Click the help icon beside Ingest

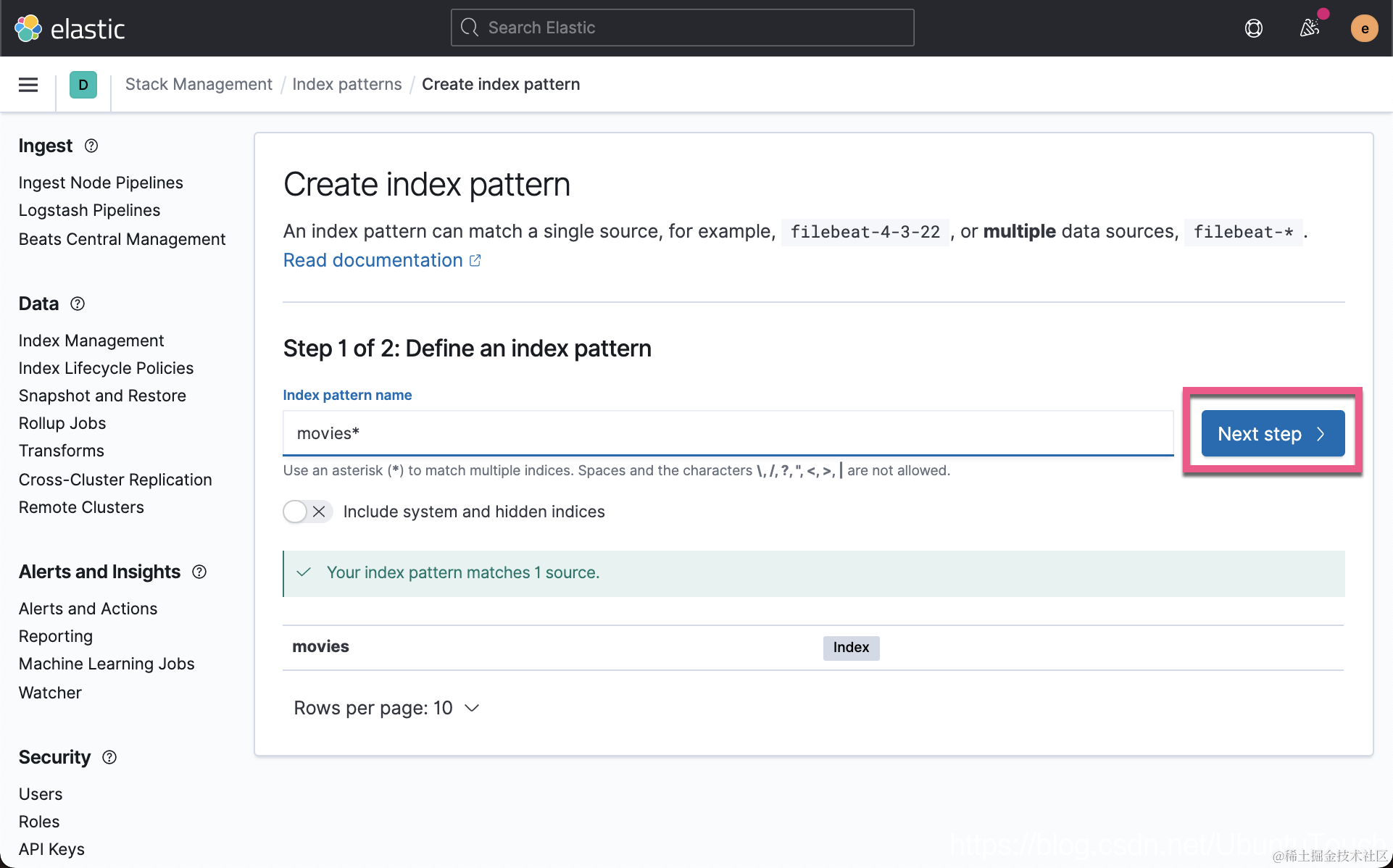tap(91, 146)
